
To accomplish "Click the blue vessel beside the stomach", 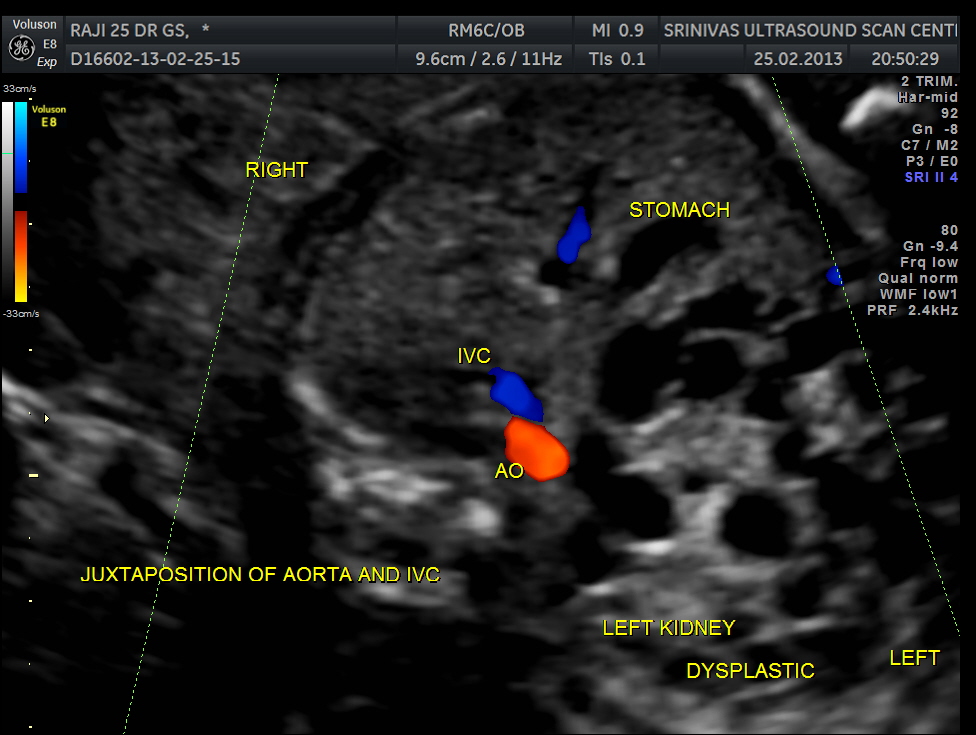I will [x=574, y=237].
